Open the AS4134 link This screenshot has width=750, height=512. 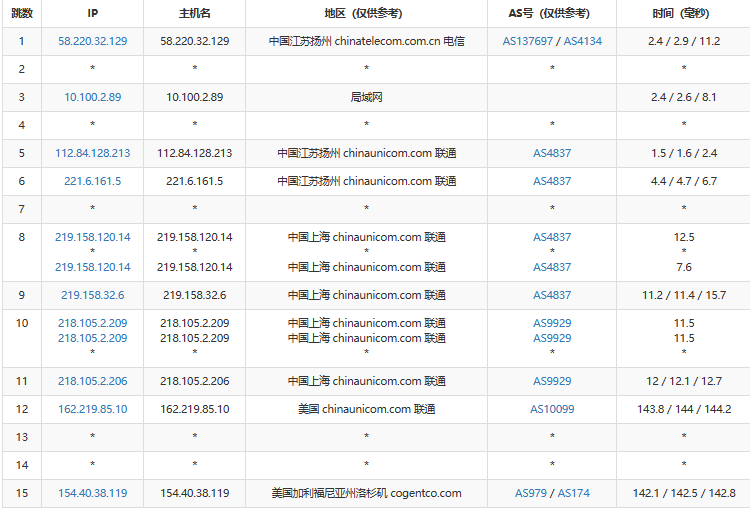coord(583,41)
